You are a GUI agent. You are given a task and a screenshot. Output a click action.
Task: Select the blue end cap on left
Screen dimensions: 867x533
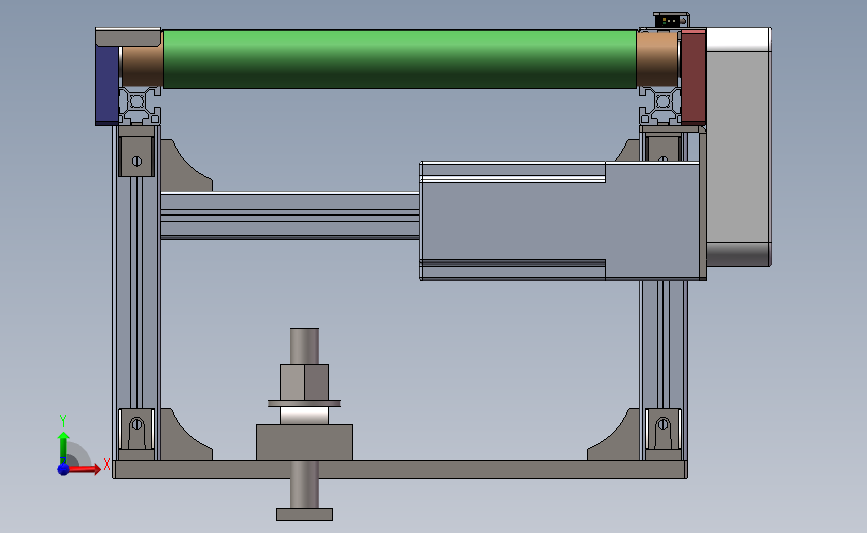(107, 85)
